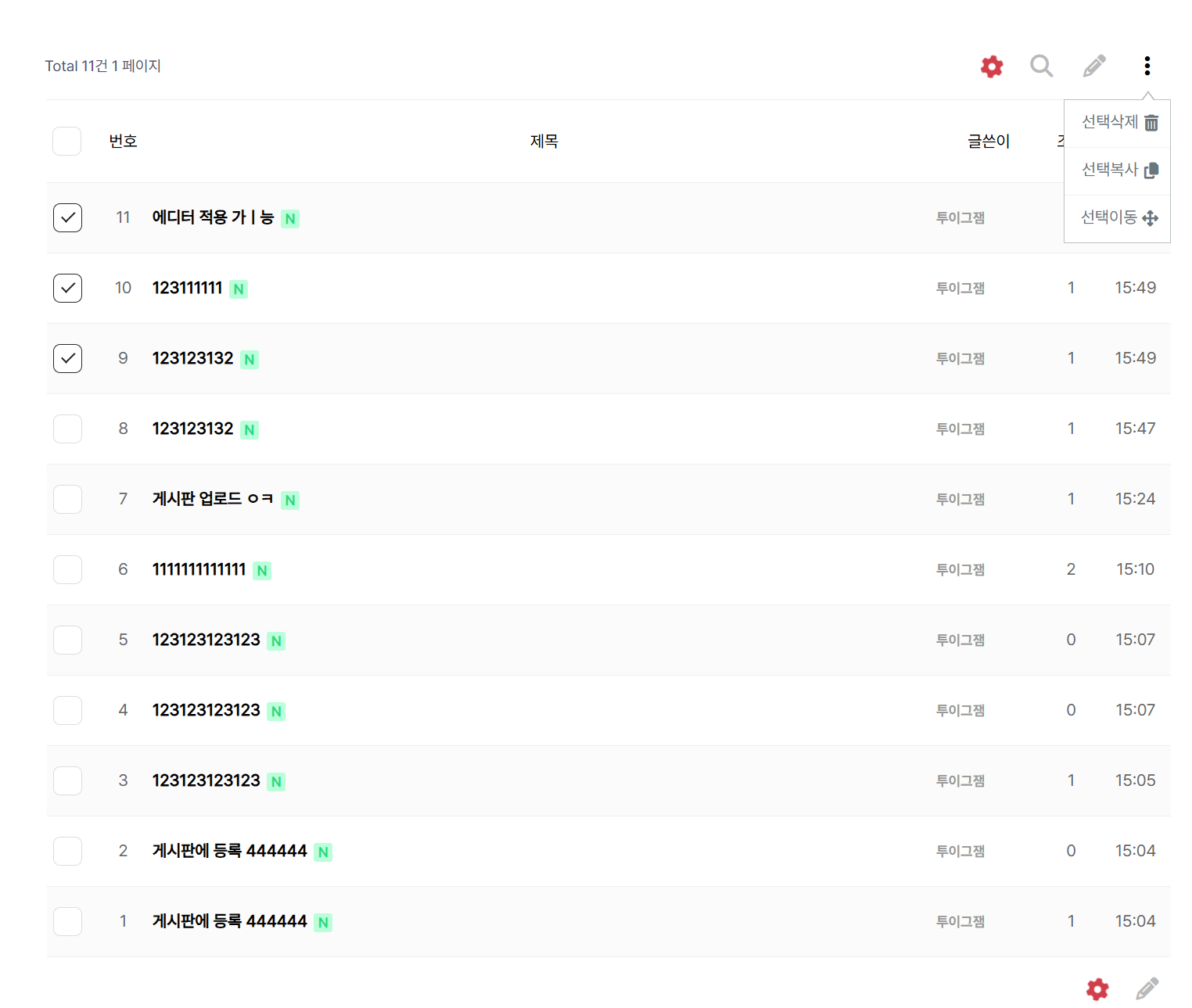Check the checkbox for post 6

tap(67, 569)
